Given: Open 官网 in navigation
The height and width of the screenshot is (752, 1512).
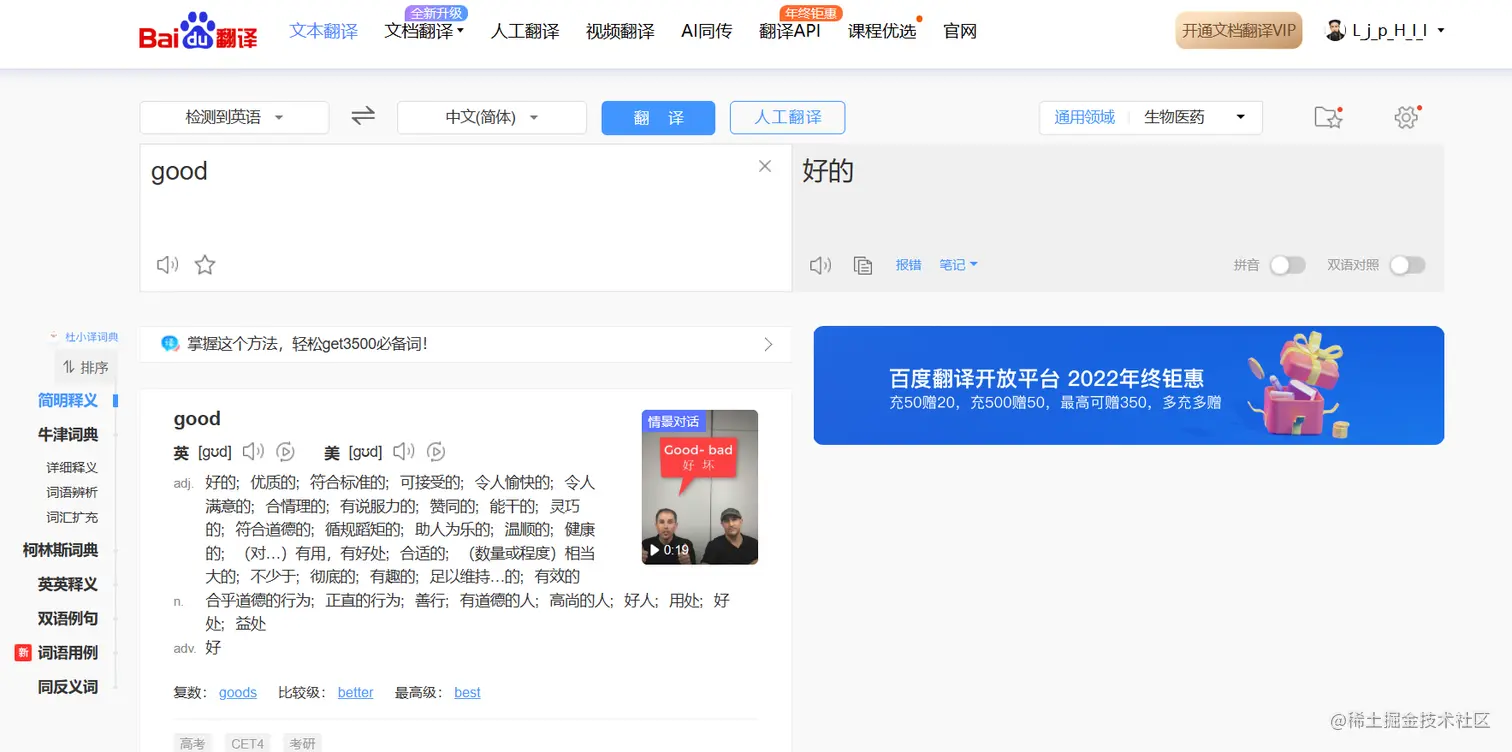Looking at the screenshot, I should coord(960,31).
